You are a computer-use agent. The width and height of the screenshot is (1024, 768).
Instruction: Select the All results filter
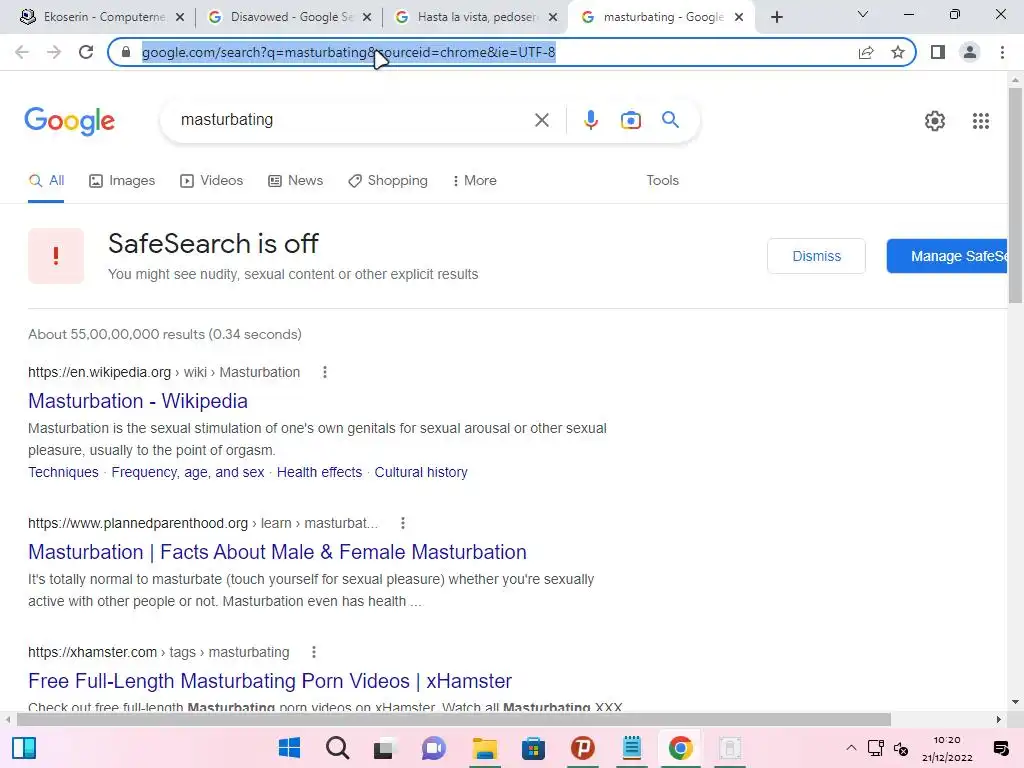[x=46, y=181]
